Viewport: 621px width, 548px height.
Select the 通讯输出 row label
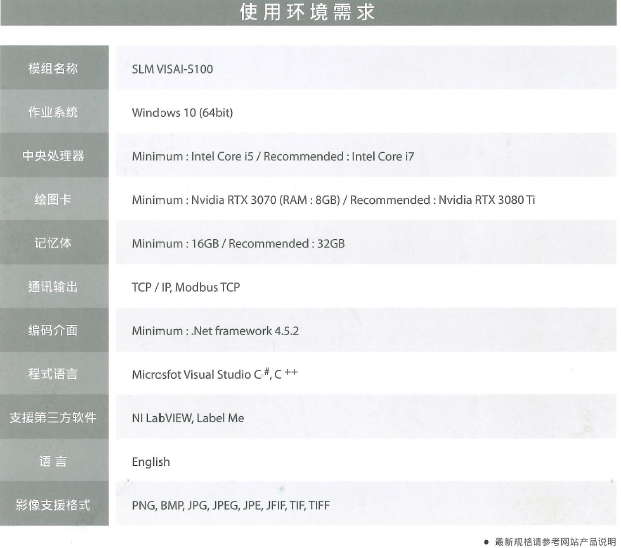tap(54, 287)
